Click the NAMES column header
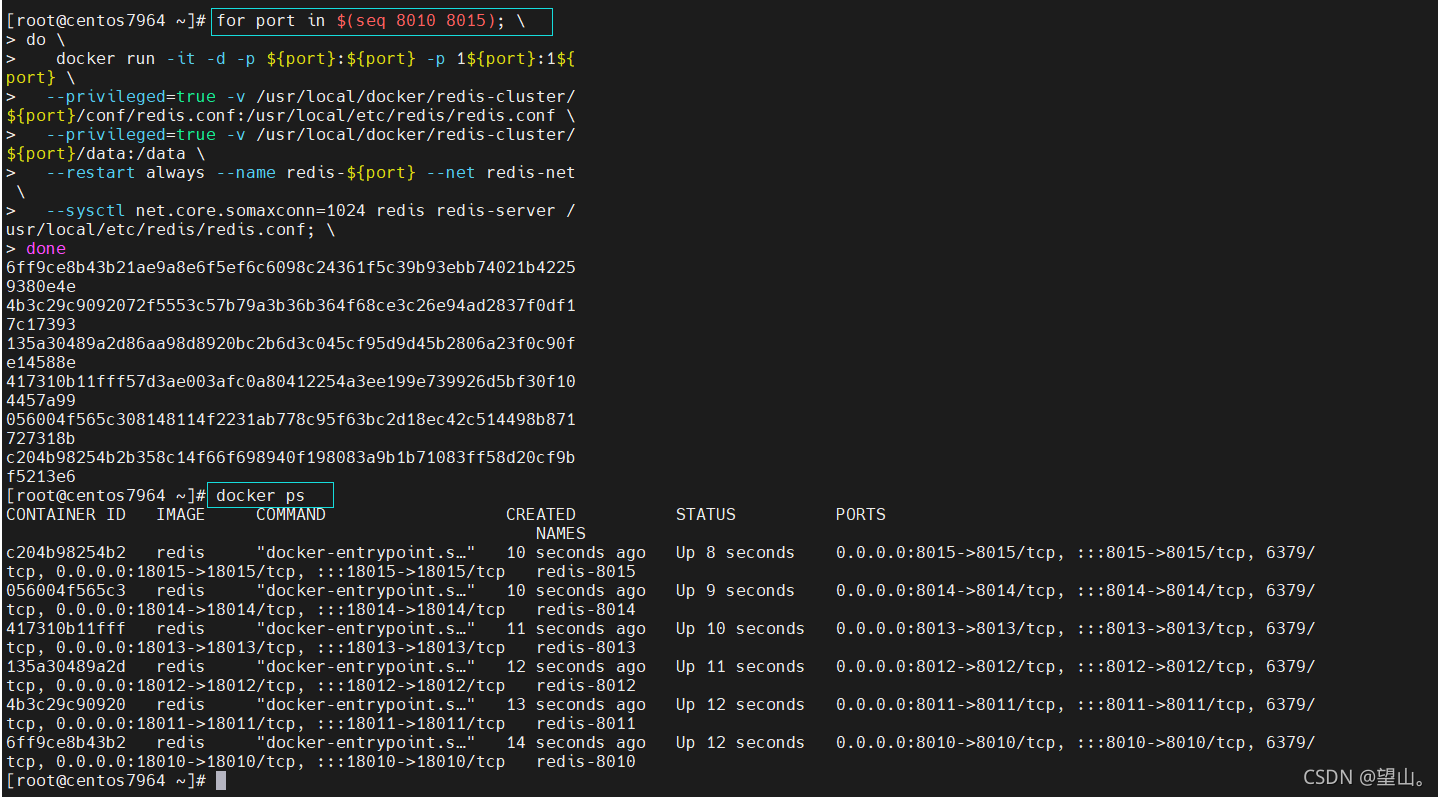 (561, 534)
